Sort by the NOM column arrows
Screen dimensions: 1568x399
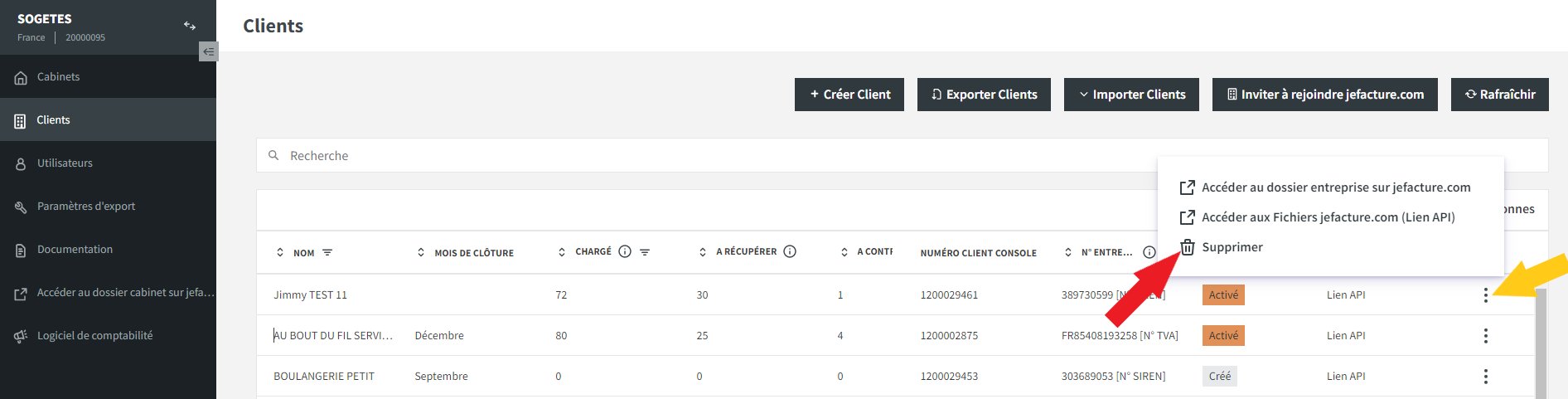(280, 252)
